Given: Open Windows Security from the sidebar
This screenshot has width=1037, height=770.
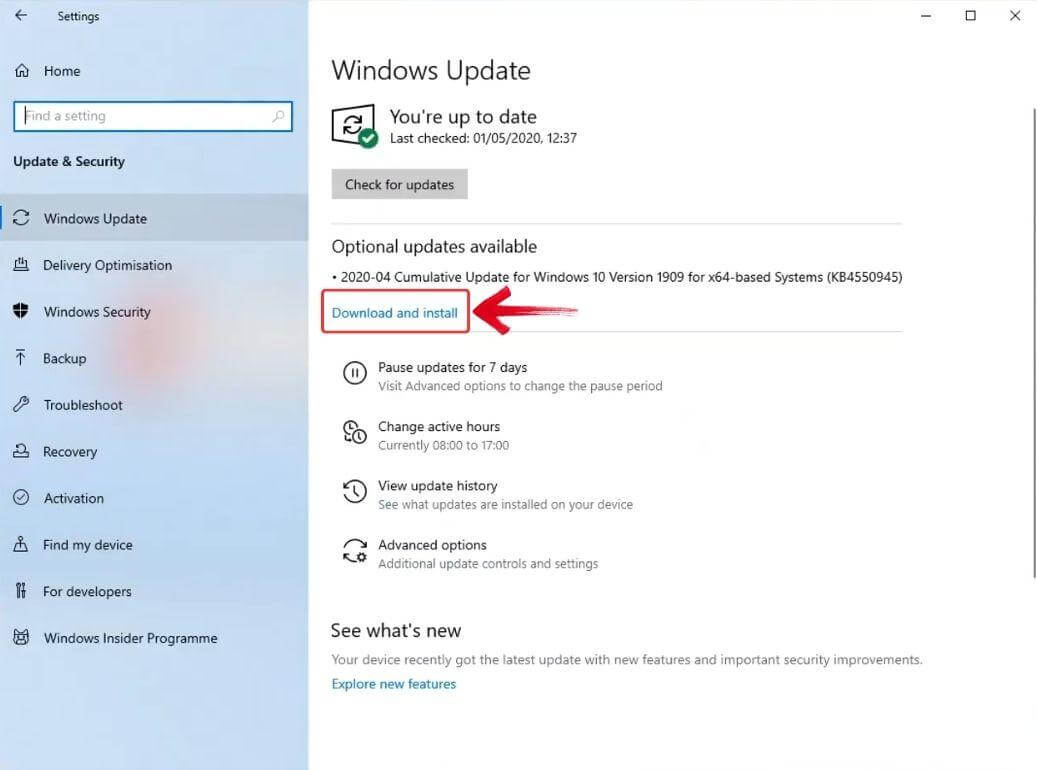Looking at the screenshot, I should coord(23,311).
